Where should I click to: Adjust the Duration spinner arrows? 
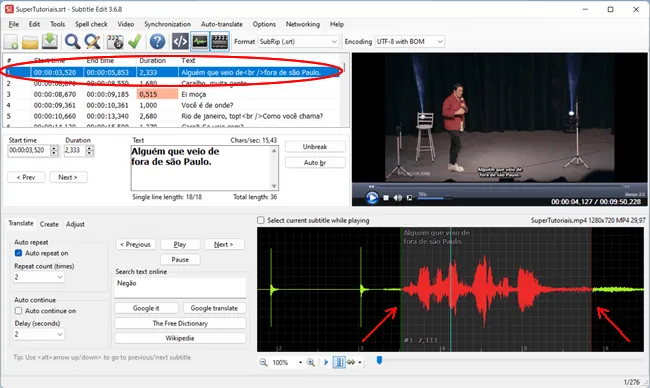90,150
